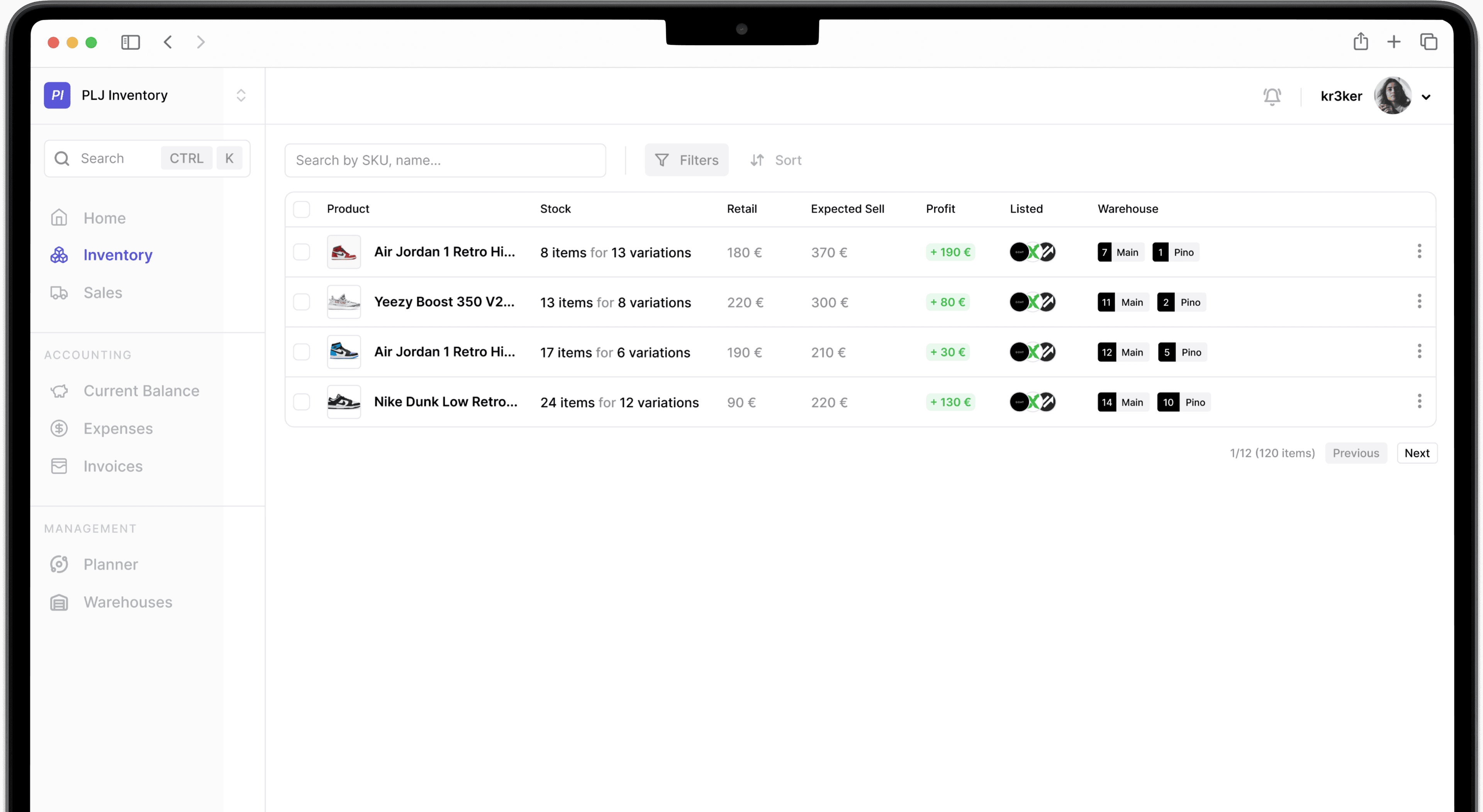Open the Sort options

776,160
